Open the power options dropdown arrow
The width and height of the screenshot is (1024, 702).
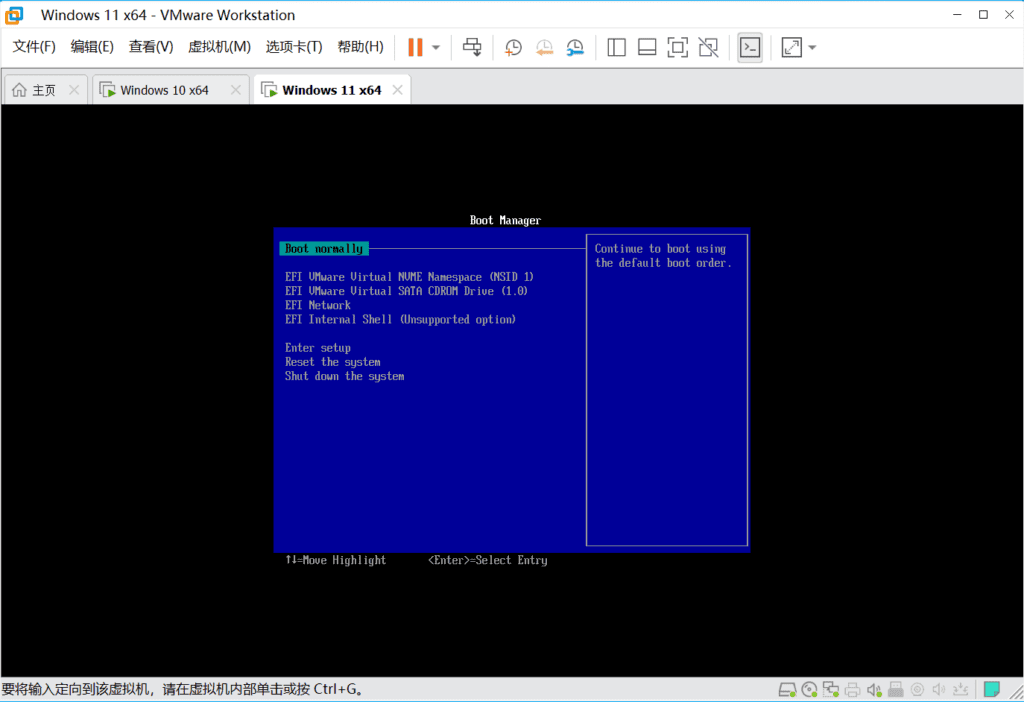(436, 47)
